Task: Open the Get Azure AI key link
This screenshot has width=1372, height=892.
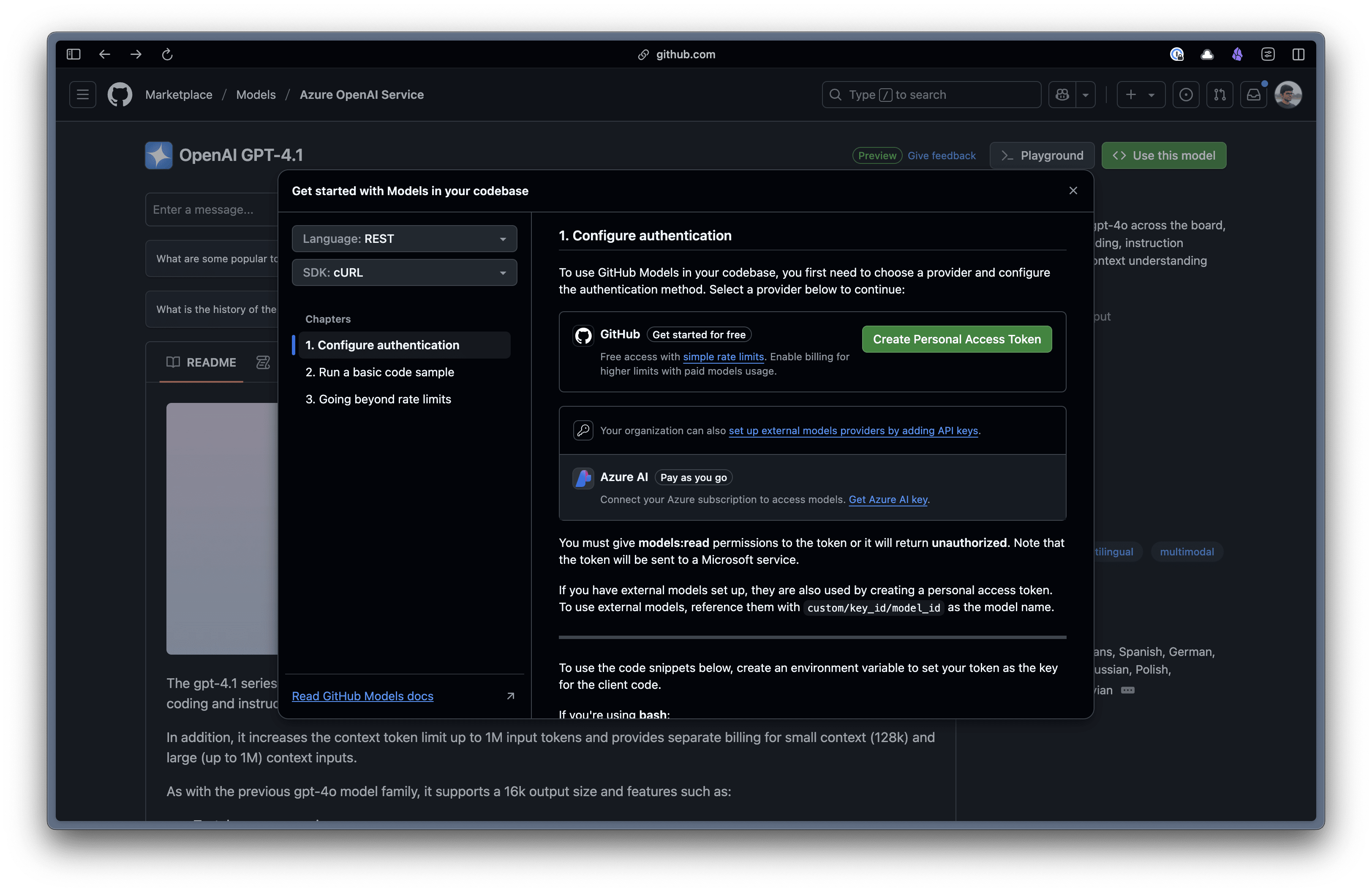Action: coord(888,500)
